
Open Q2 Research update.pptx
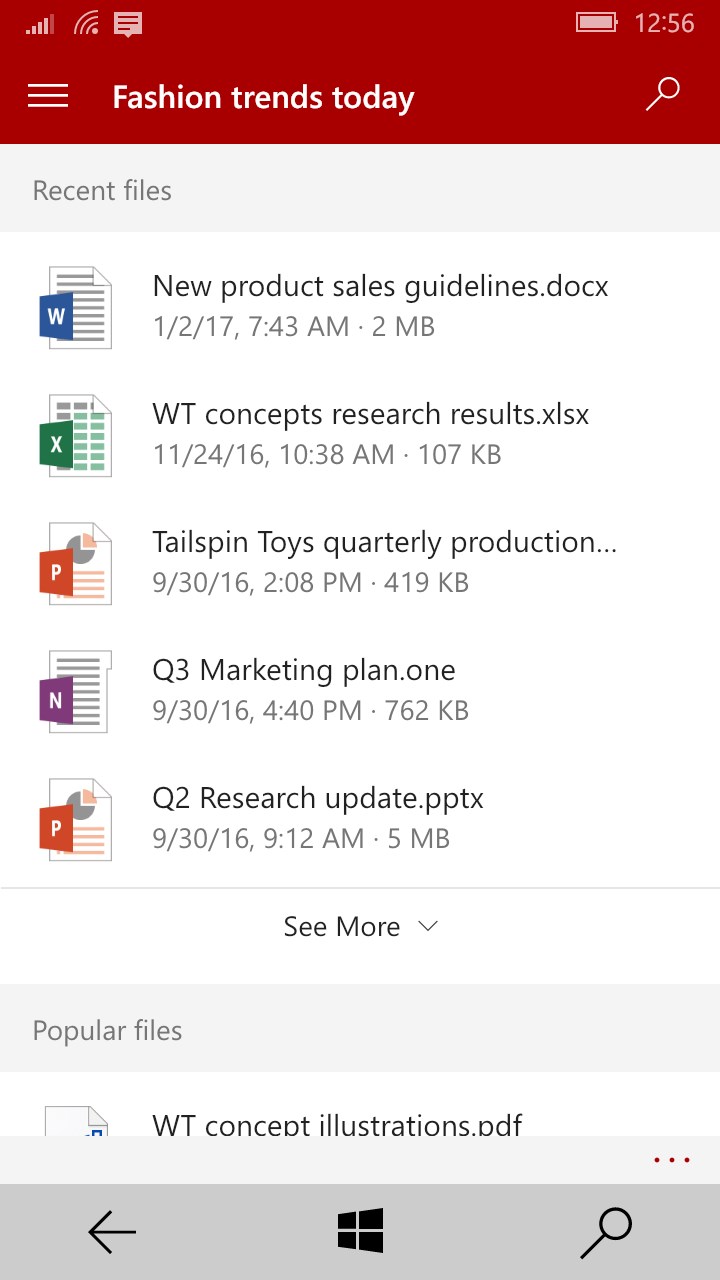[317, 798]
